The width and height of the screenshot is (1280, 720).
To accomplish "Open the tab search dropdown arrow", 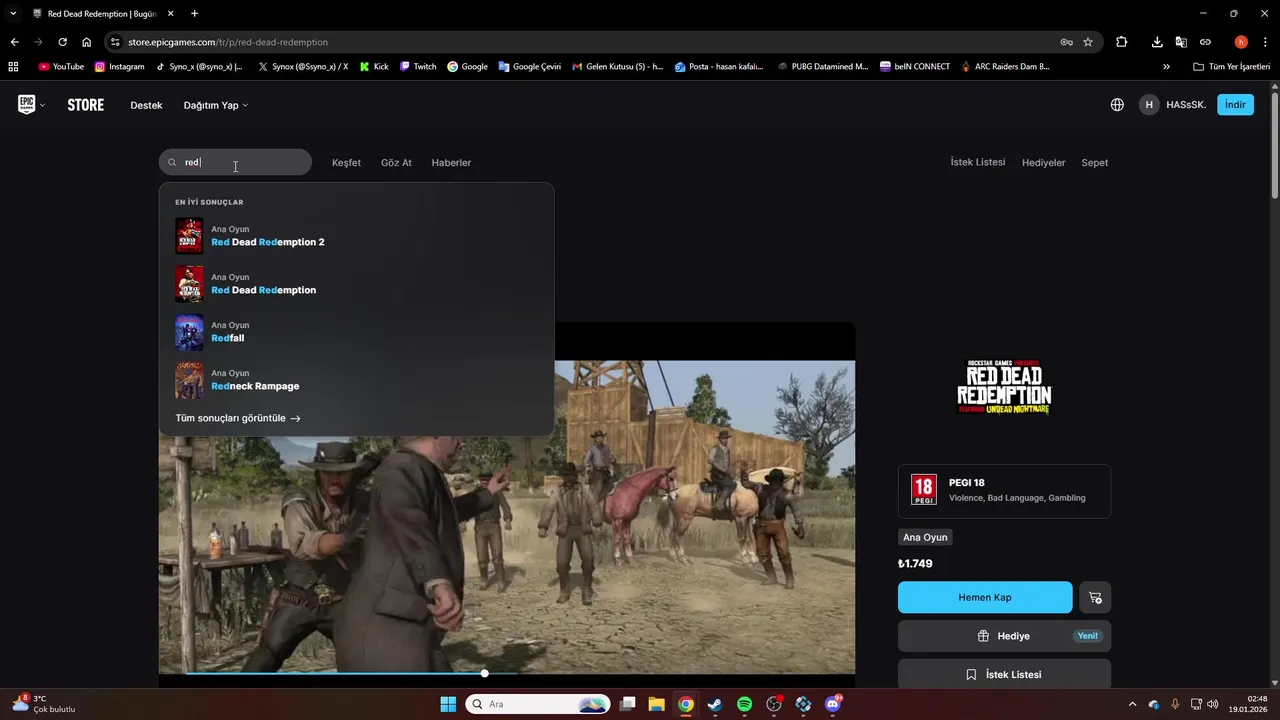I will (x=13, y=13).
